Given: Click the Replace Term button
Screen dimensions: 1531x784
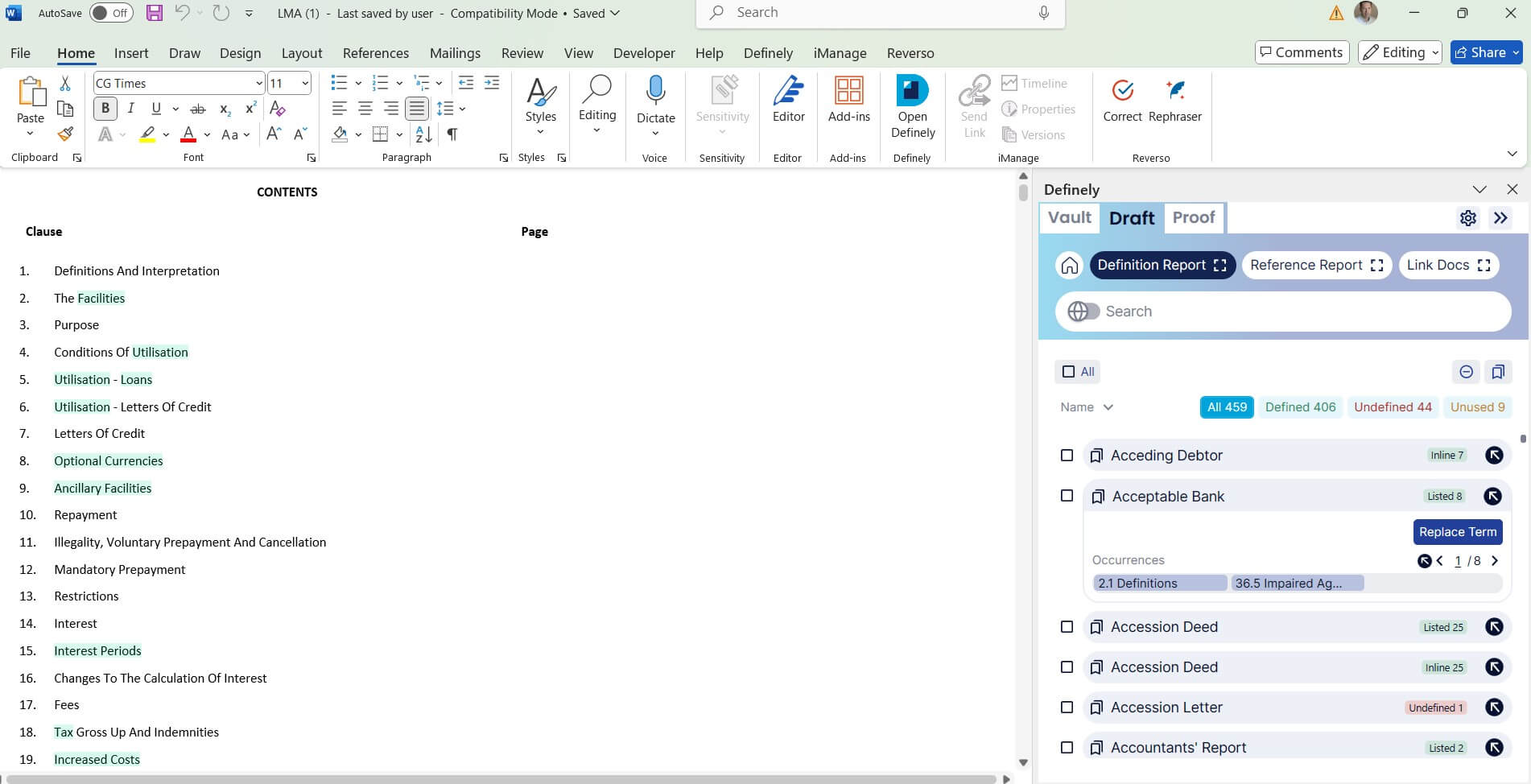Looking at the screenshot, I should (x=1457, y=532).
